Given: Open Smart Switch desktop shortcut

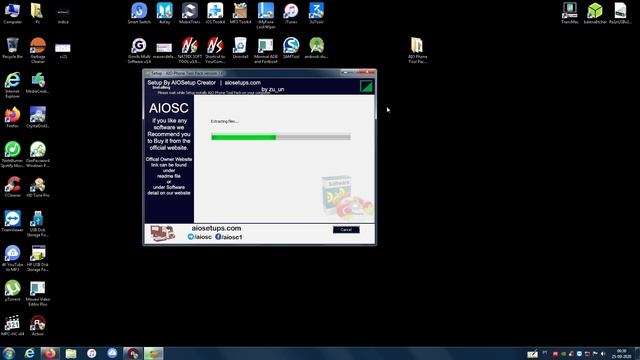Looking at the screenshot, I should pyautogui.click(x=139, y=13).
